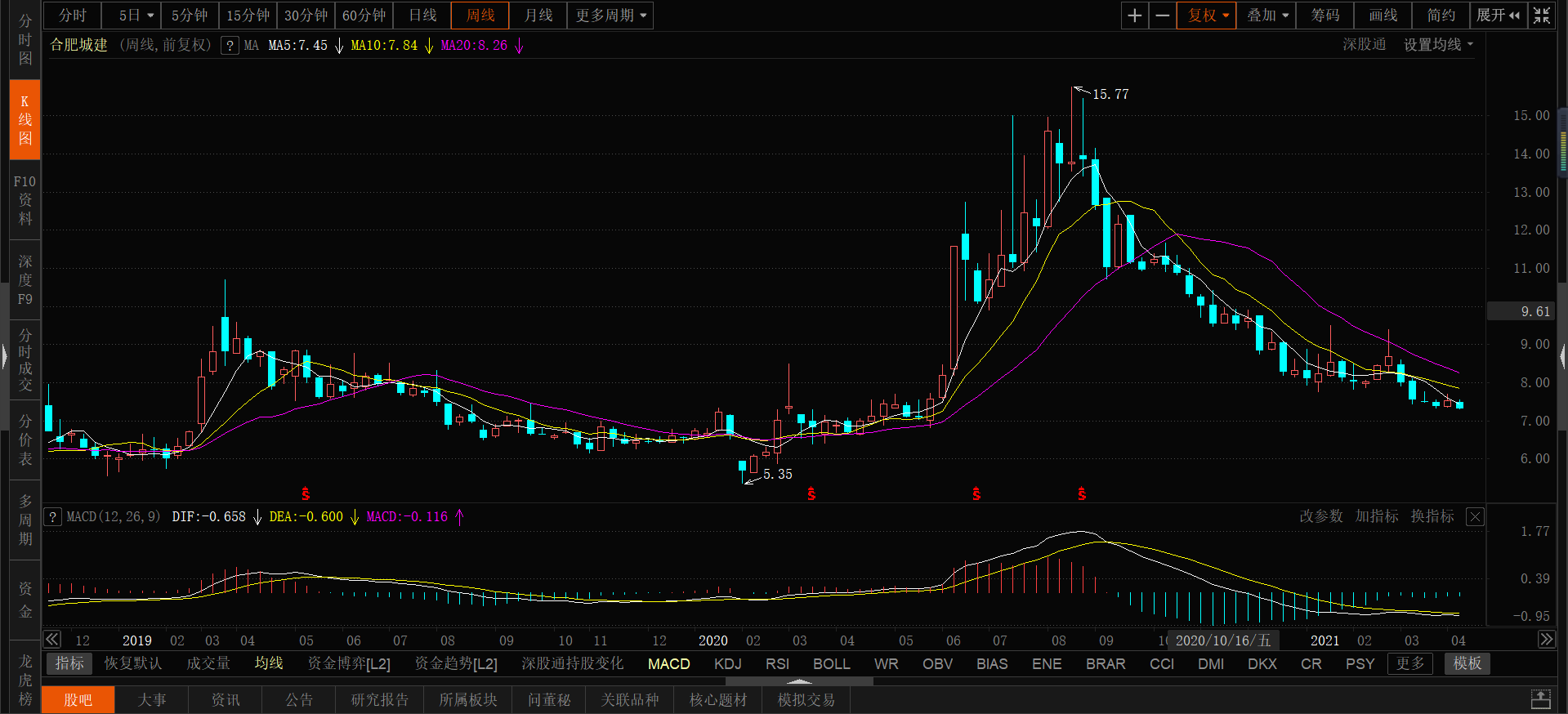Open the 分价表 sidebar section
This screenshot has width=1568, height=714.
point(25,440)
